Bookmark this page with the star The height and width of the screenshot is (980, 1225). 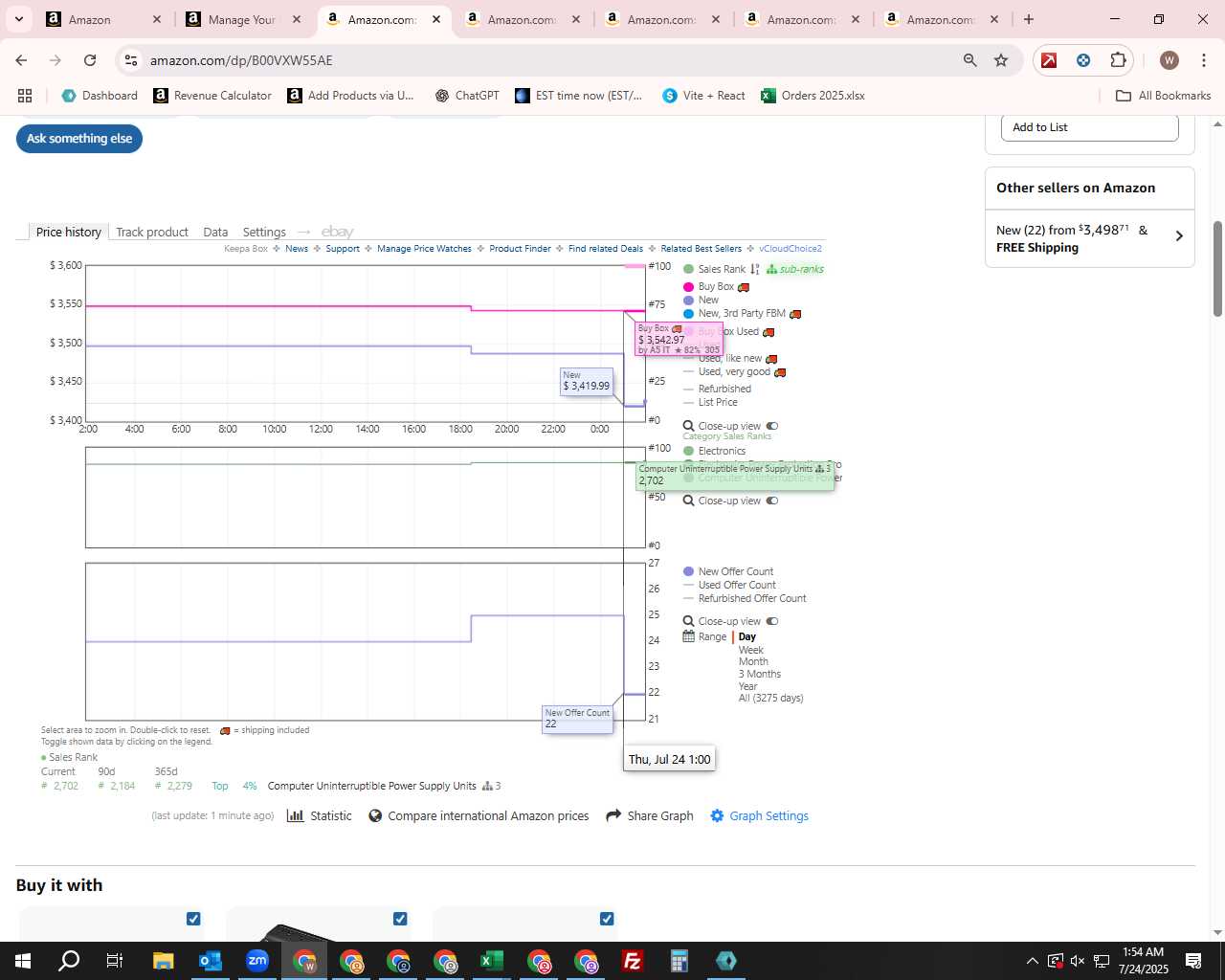(x=1001, y=60)
